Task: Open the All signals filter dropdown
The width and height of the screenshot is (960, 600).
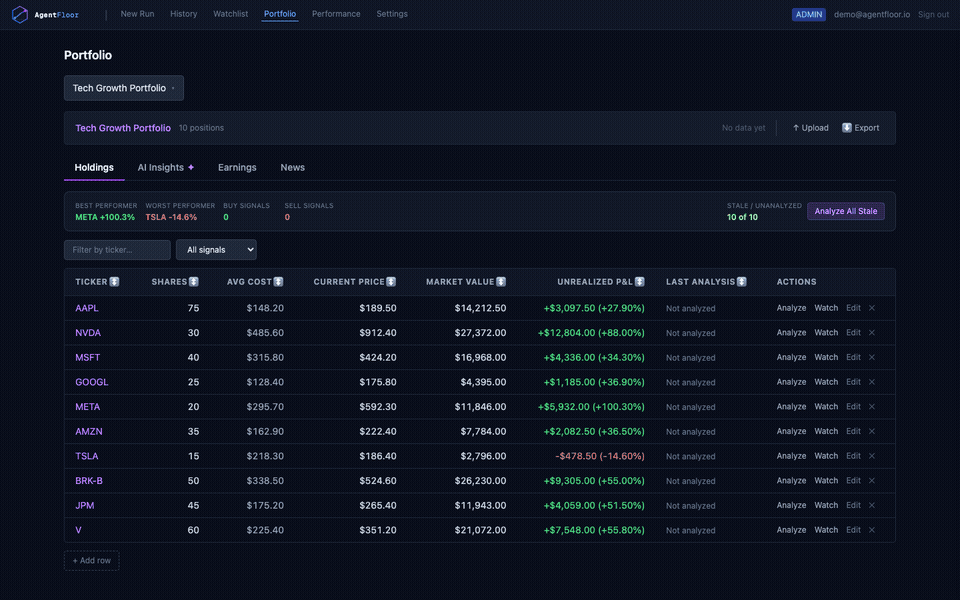Action: [216, 250]
